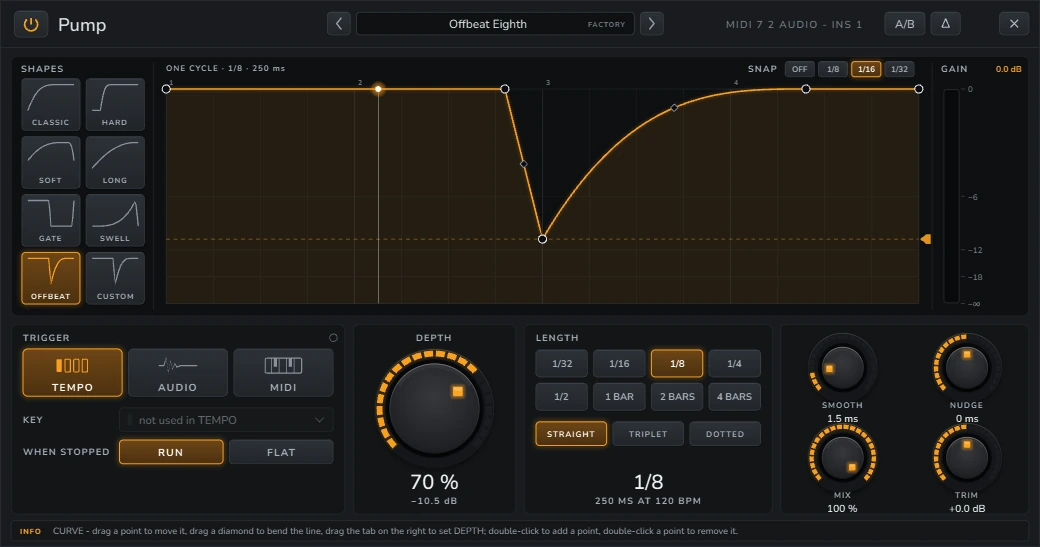Click the curve start point node
Image resolution: width=1040 pixels, height=547 pixels.
click(166, 89)
